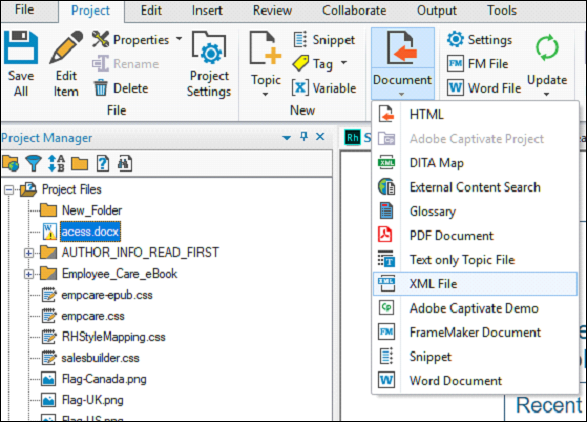Click the Update refresh icon
This screenshot has height=422, width=587.
547,48
